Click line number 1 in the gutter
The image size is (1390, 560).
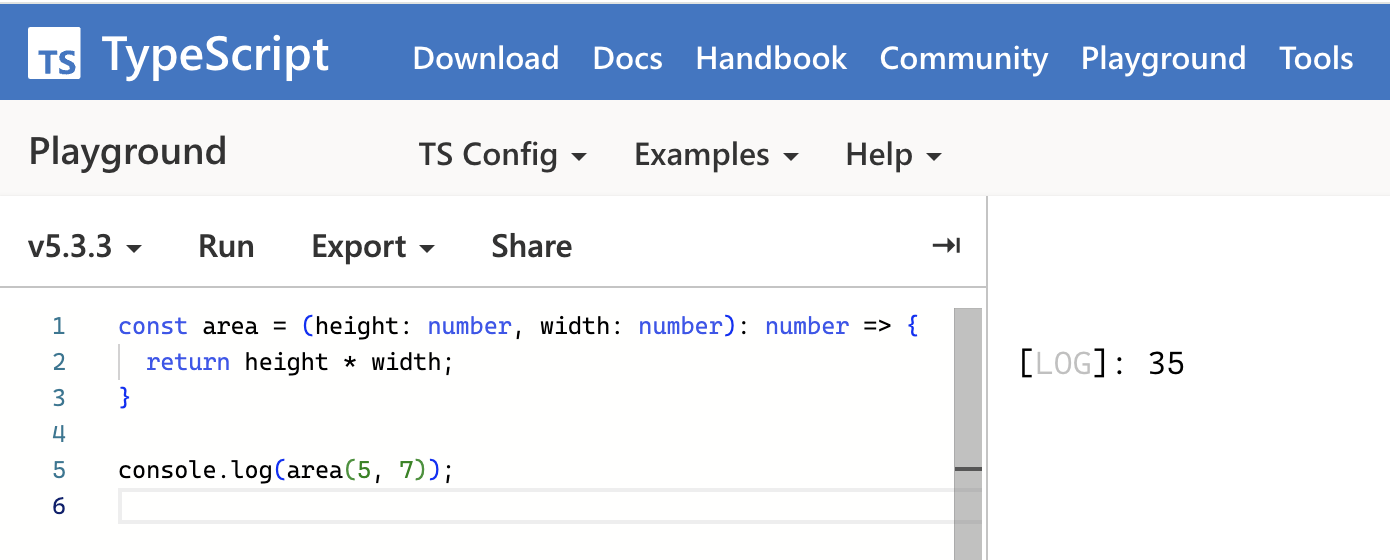pos(58,326)
